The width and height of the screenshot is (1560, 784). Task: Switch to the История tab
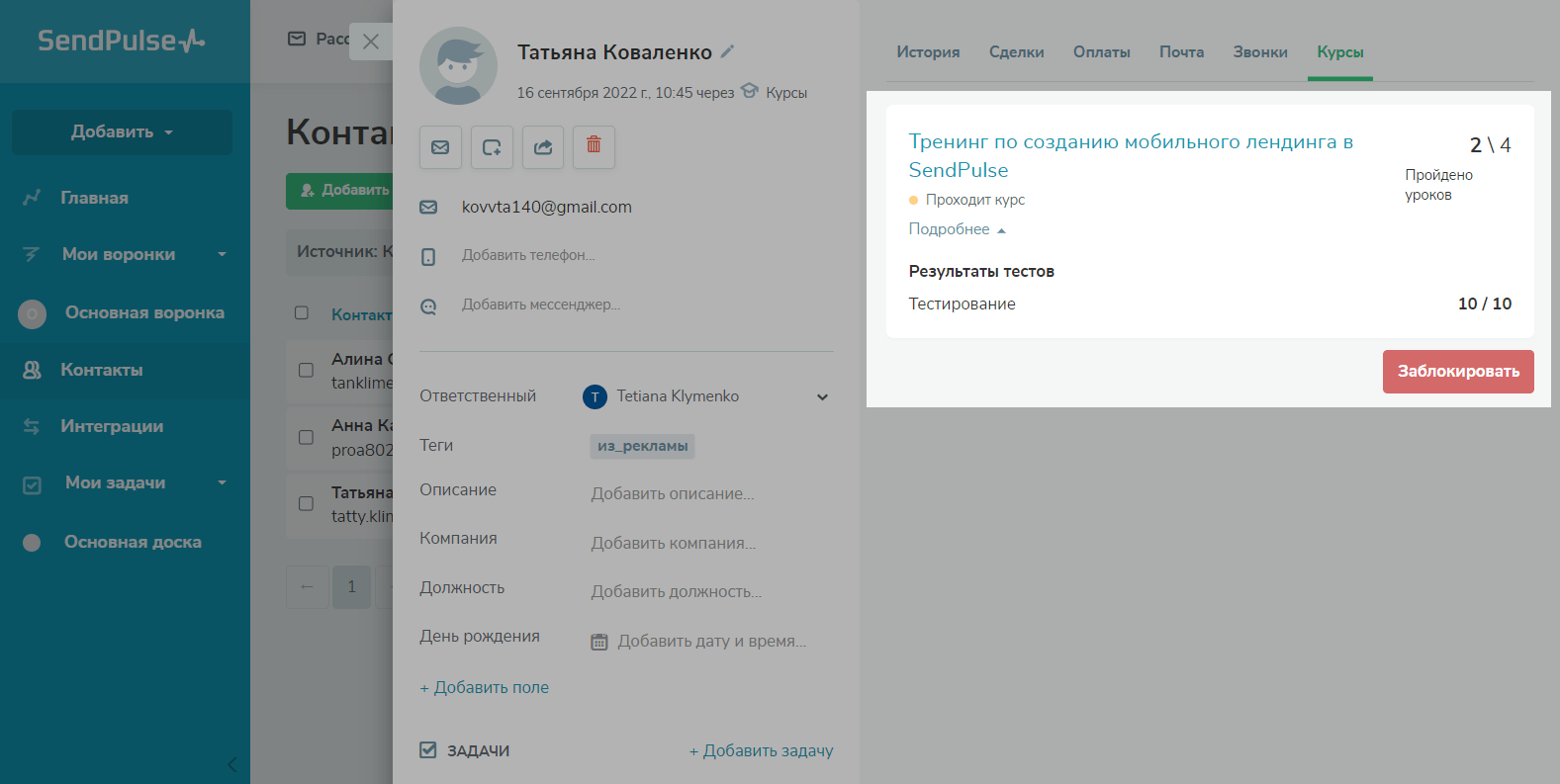928,52
